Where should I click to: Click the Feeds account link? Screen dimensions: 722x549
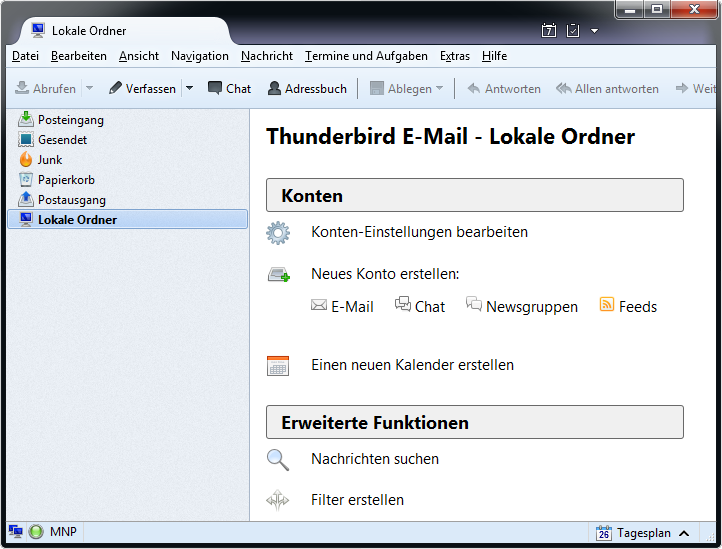pyautogui.click(x=628, y=307)
